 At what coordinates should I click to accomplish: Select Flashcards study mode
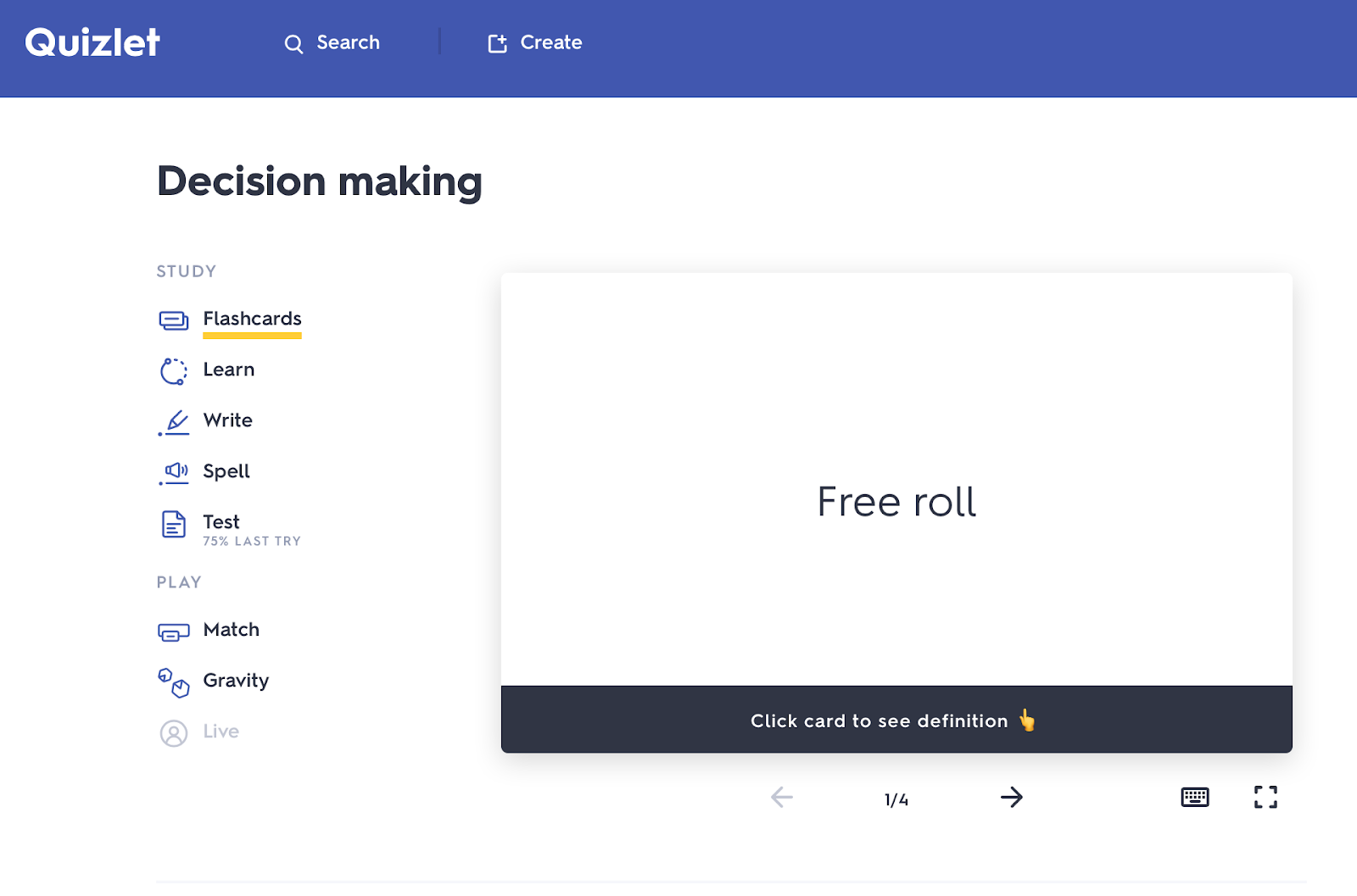pyautogui.click(x=252, y=319)
